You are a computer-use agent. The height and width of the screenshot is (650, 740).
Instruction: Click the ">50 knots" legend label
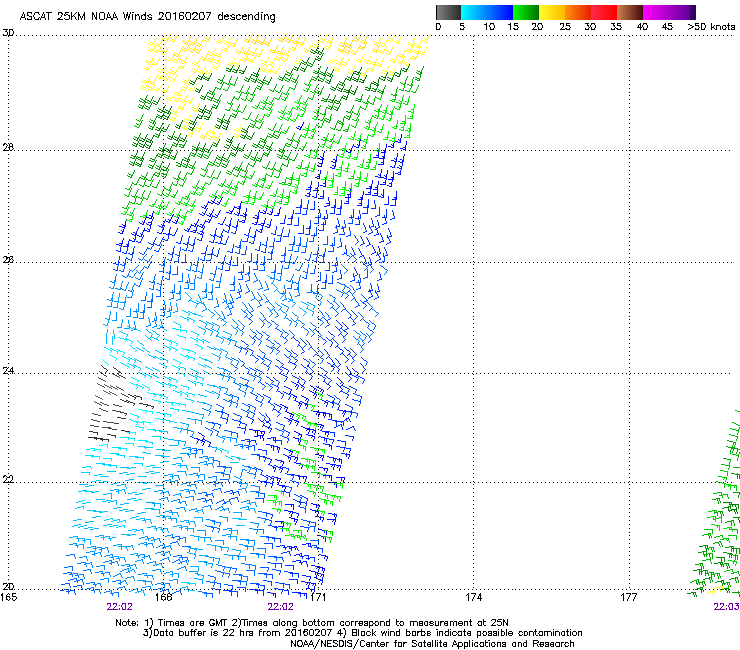point(711,27)
